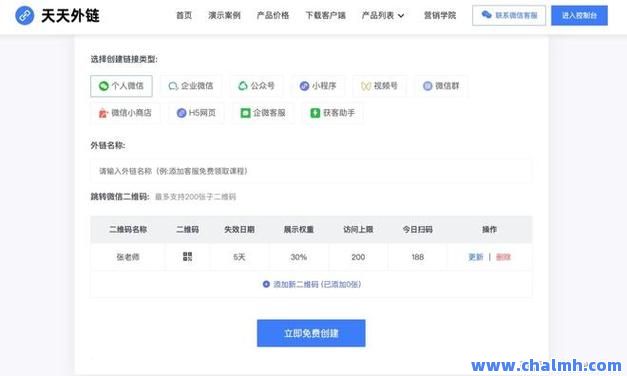The width and height of the screenshot is (627, 376).
Task: Click the QR code icon for 张老师
Action: [x=187, y=257]
